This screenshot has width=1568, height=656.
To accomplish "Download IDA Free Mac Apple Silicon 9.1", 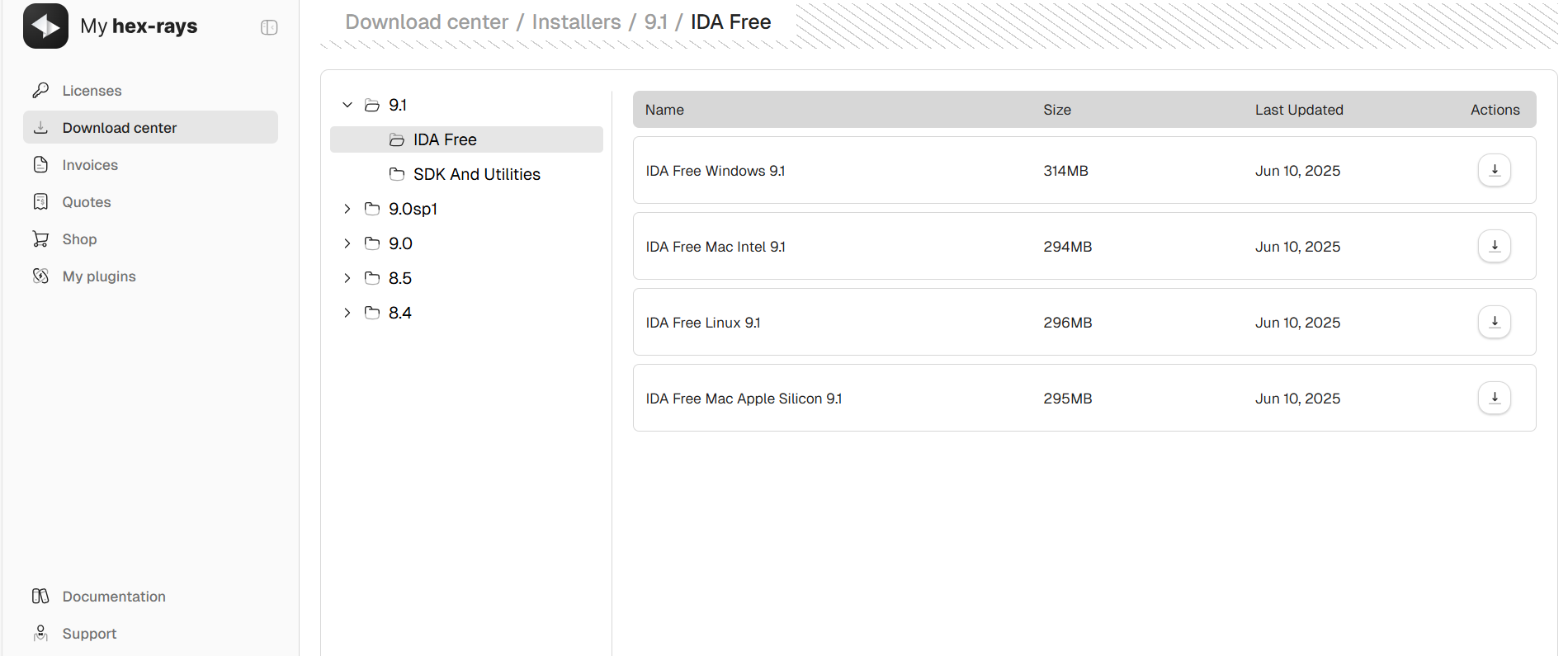I will (1494, 398).
